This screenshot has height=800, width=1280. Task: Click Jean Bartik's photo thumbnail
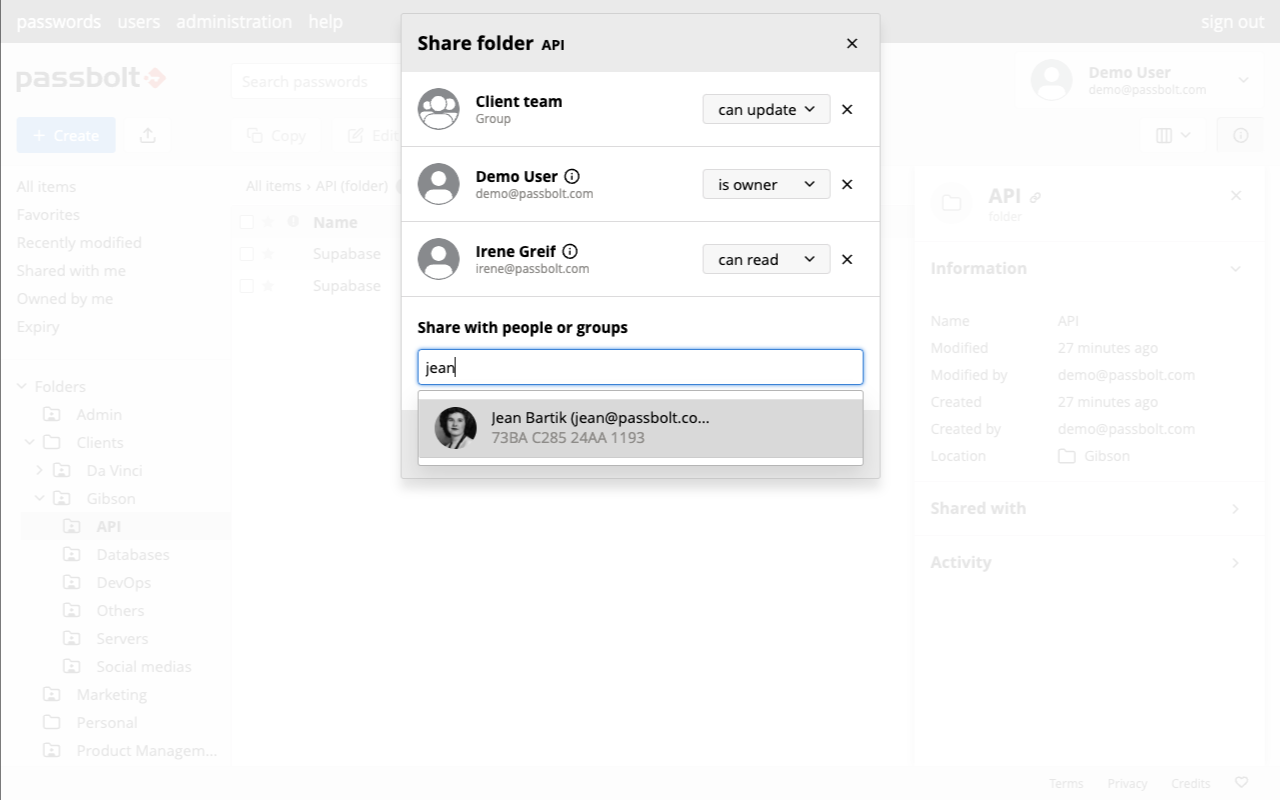click(x=456, y=428)
